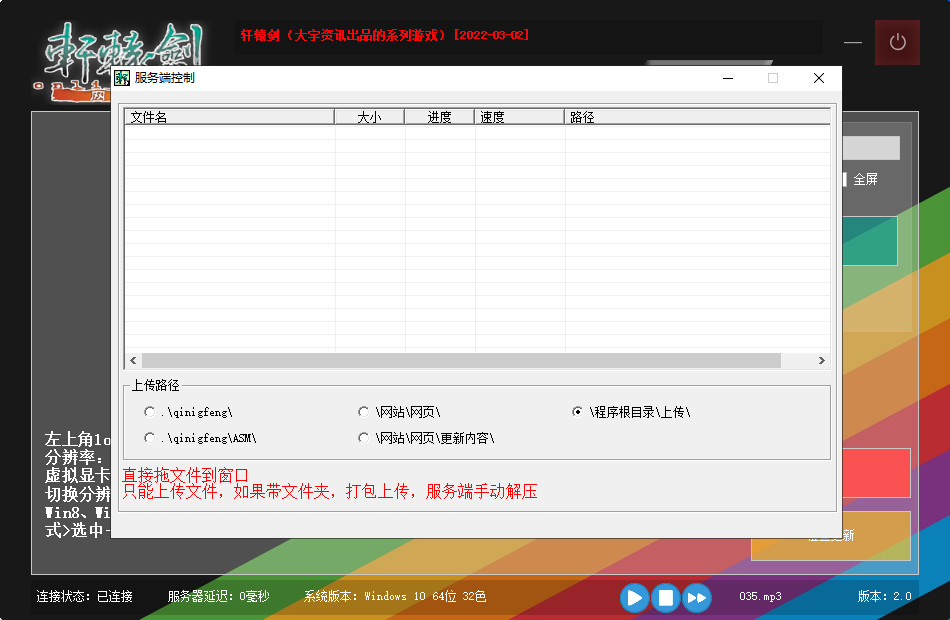
Task: Click the horizontal scrollbar thumb of file list
Action: [461, 361]
